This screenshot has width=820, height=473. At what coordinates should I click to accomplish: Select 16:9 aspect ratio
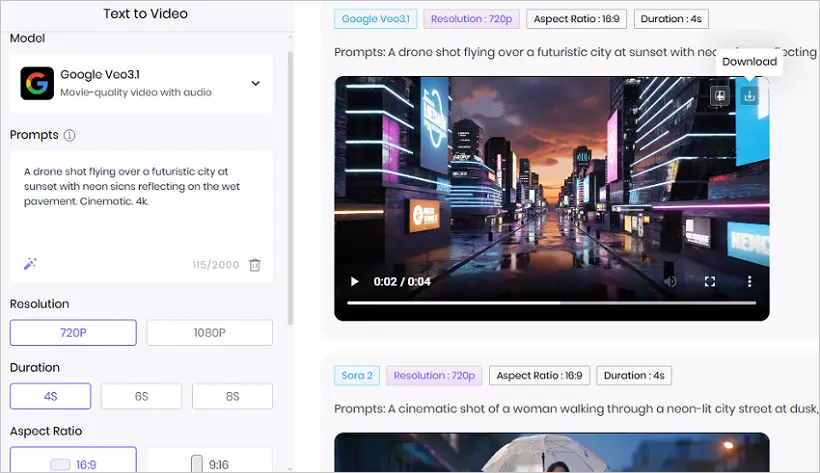tap(73, 460)
